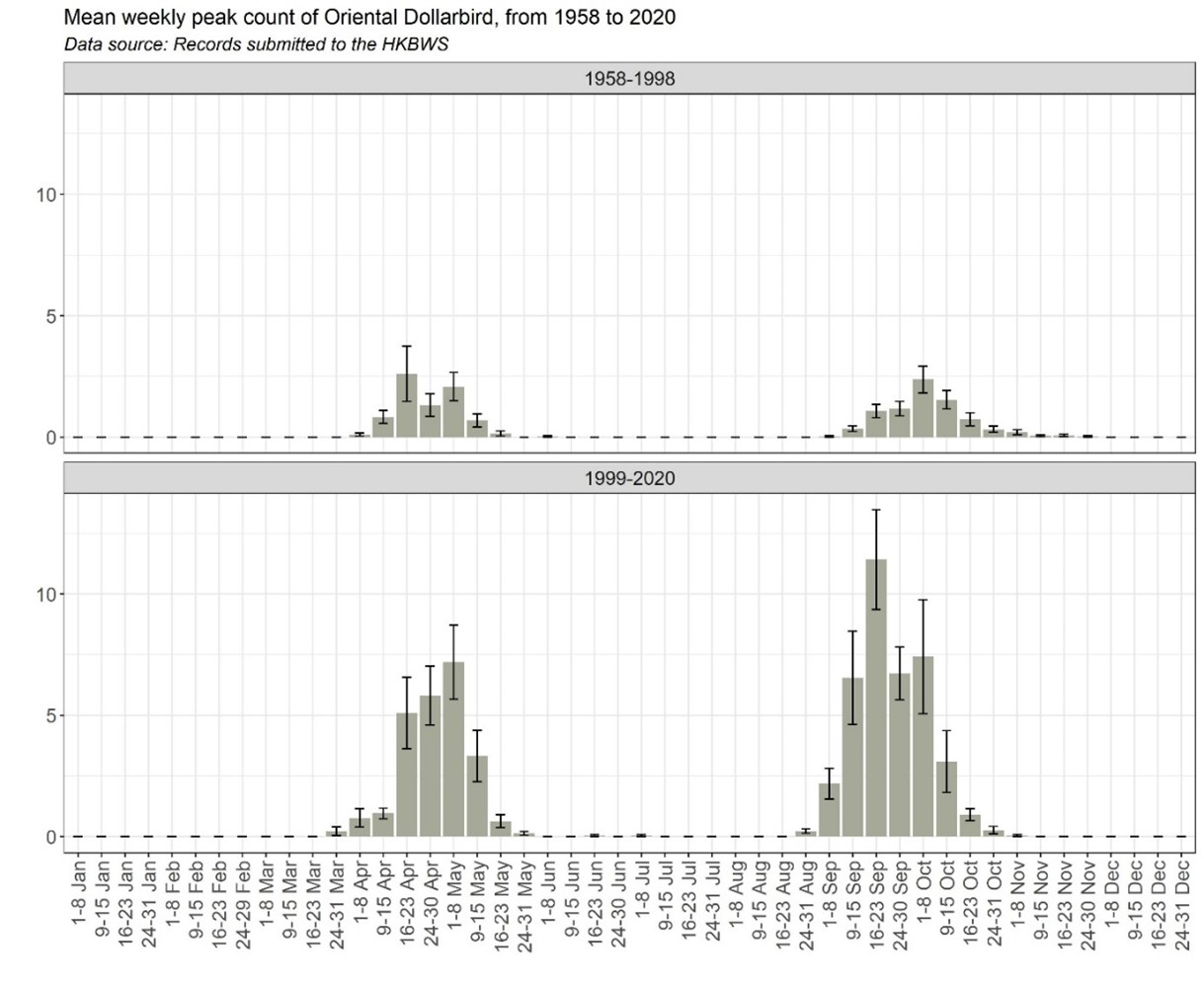
Task: Click y-axis label 5 in the 1958-1998 panel
Action: pos(51,316)
